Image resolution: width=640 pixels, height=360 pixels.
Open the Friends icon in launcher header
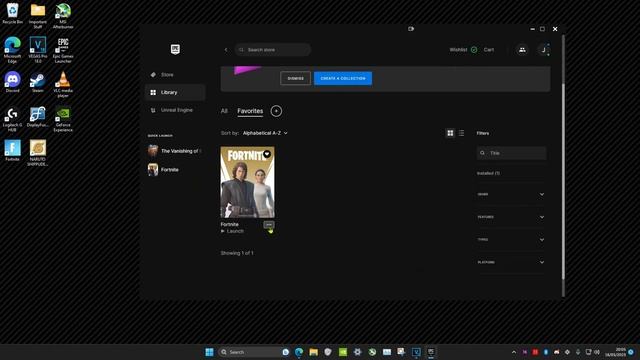[x=522, y=50]
